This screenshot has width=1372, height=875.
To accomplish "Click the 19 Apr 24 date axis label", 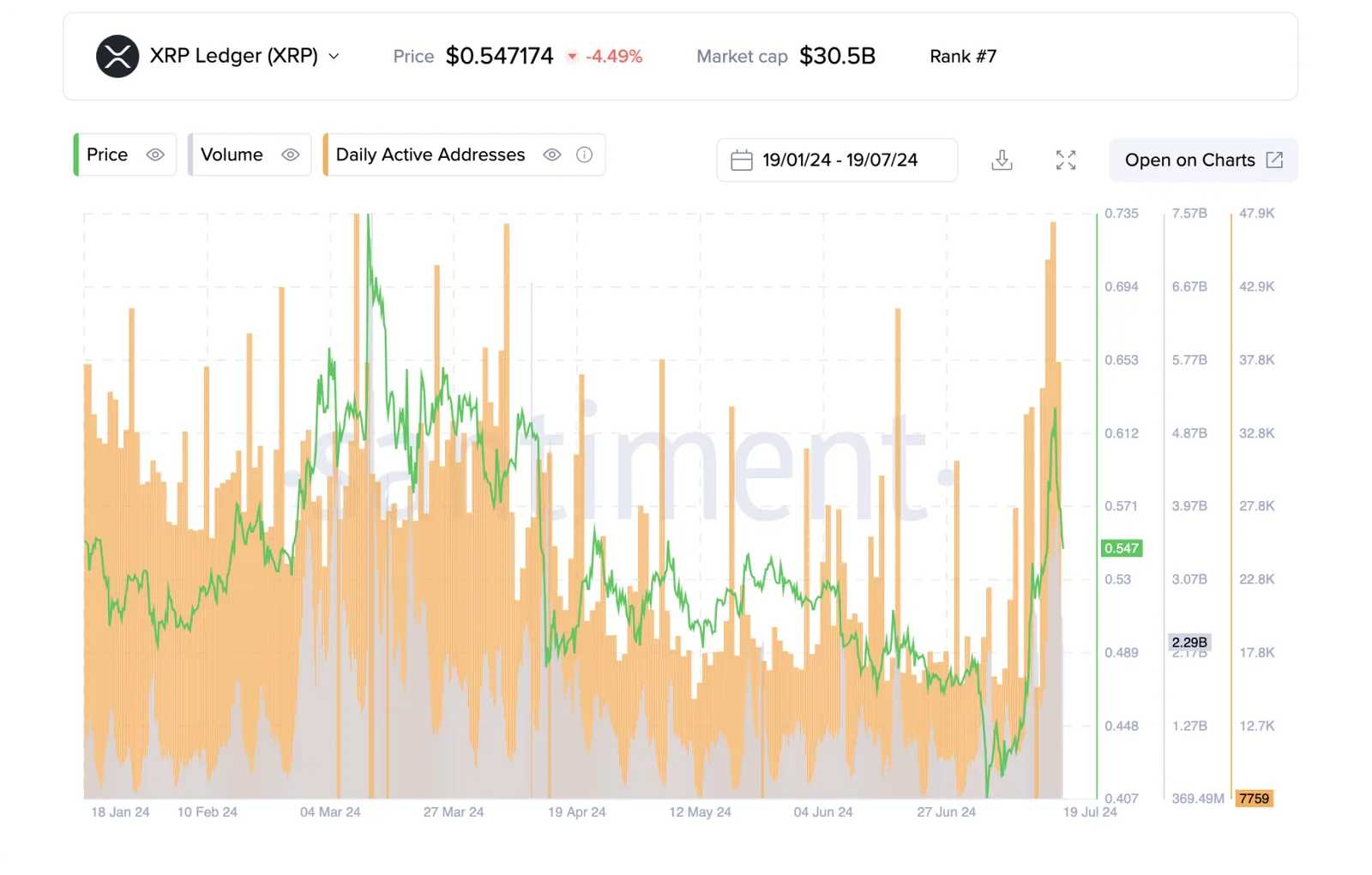I will pyautogui.click(x=577, y=812).
